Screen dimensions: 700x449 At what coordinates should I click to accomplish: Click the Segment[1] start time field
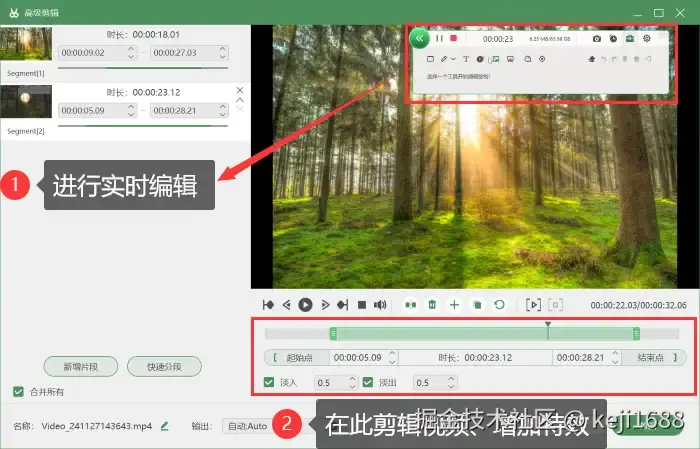pos(97,53)
